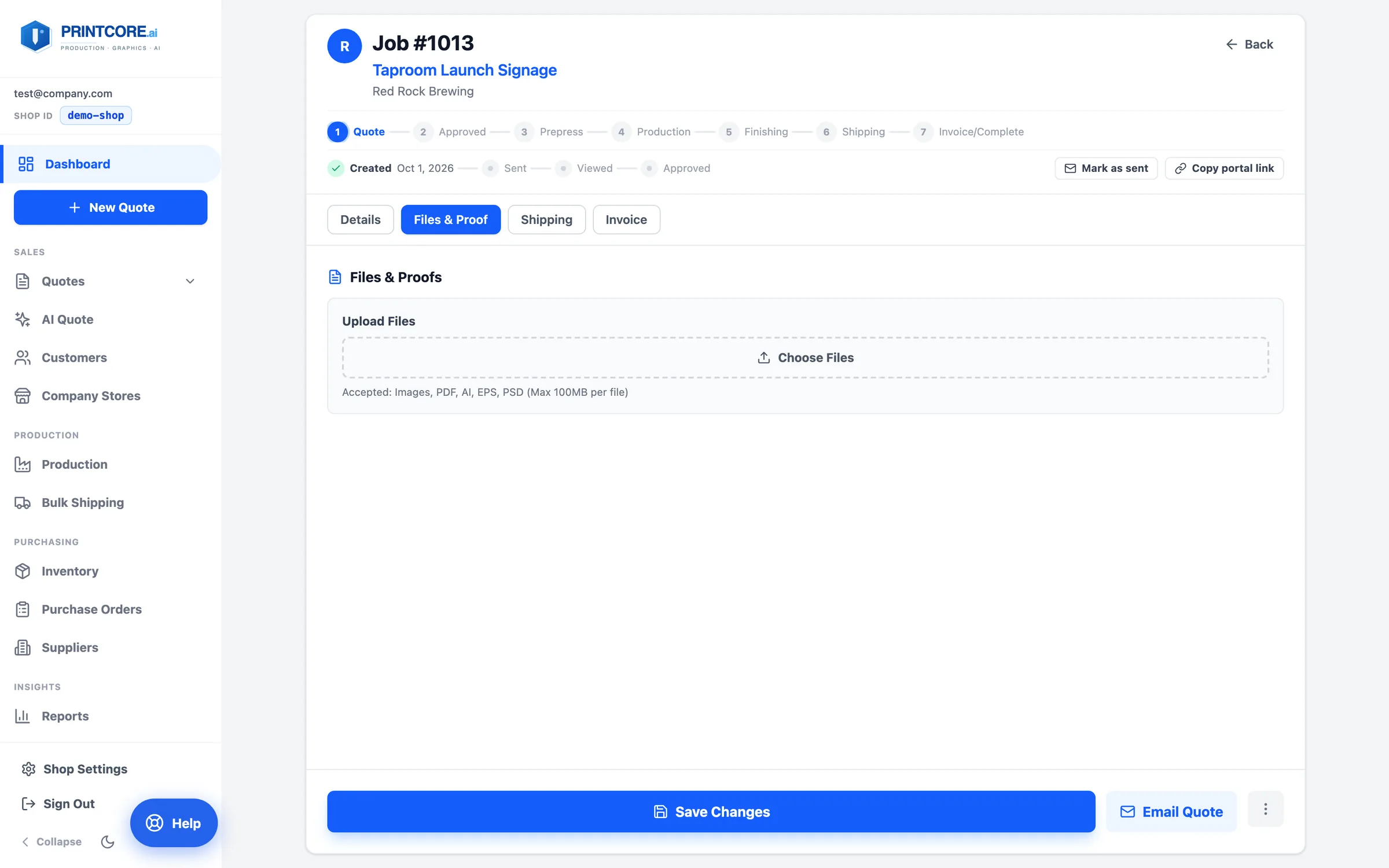1389x868 pixels.
Task: Create a New Quote
Action: point(111,208)
